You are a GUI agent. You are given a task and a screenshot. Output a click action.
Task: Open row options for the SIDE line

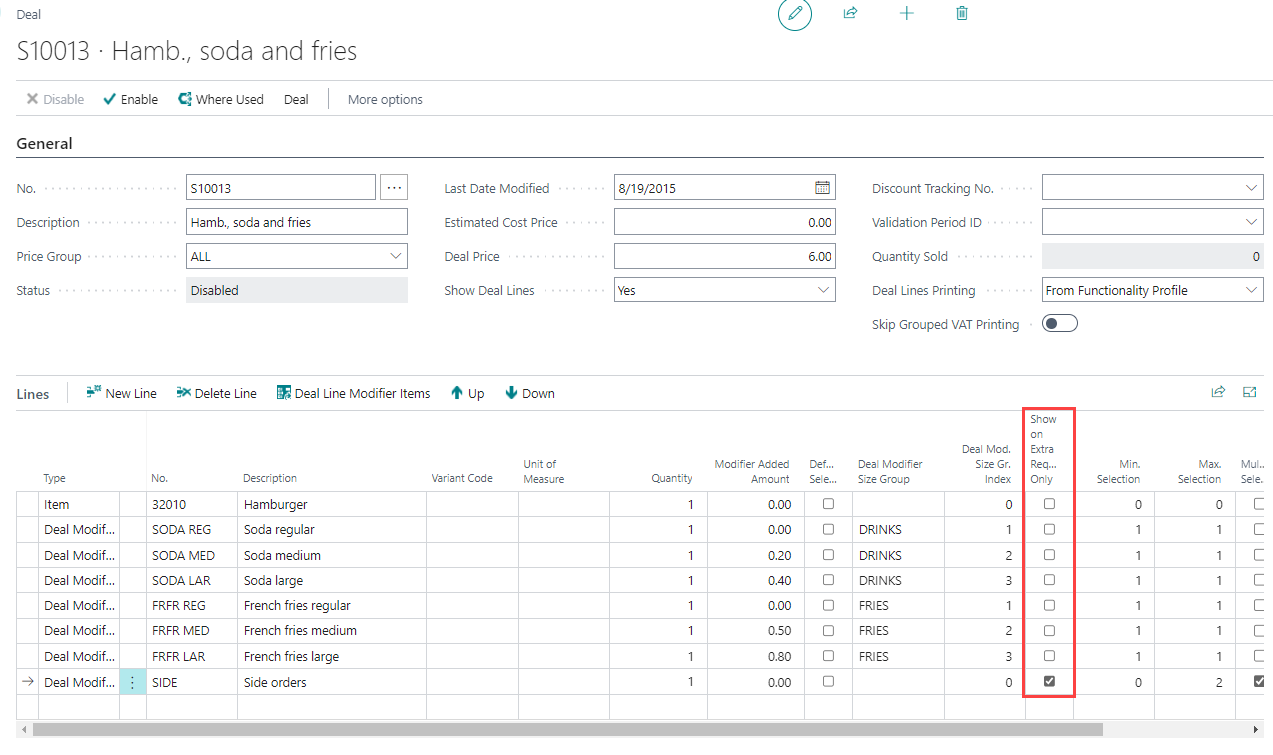click(132, 682)
